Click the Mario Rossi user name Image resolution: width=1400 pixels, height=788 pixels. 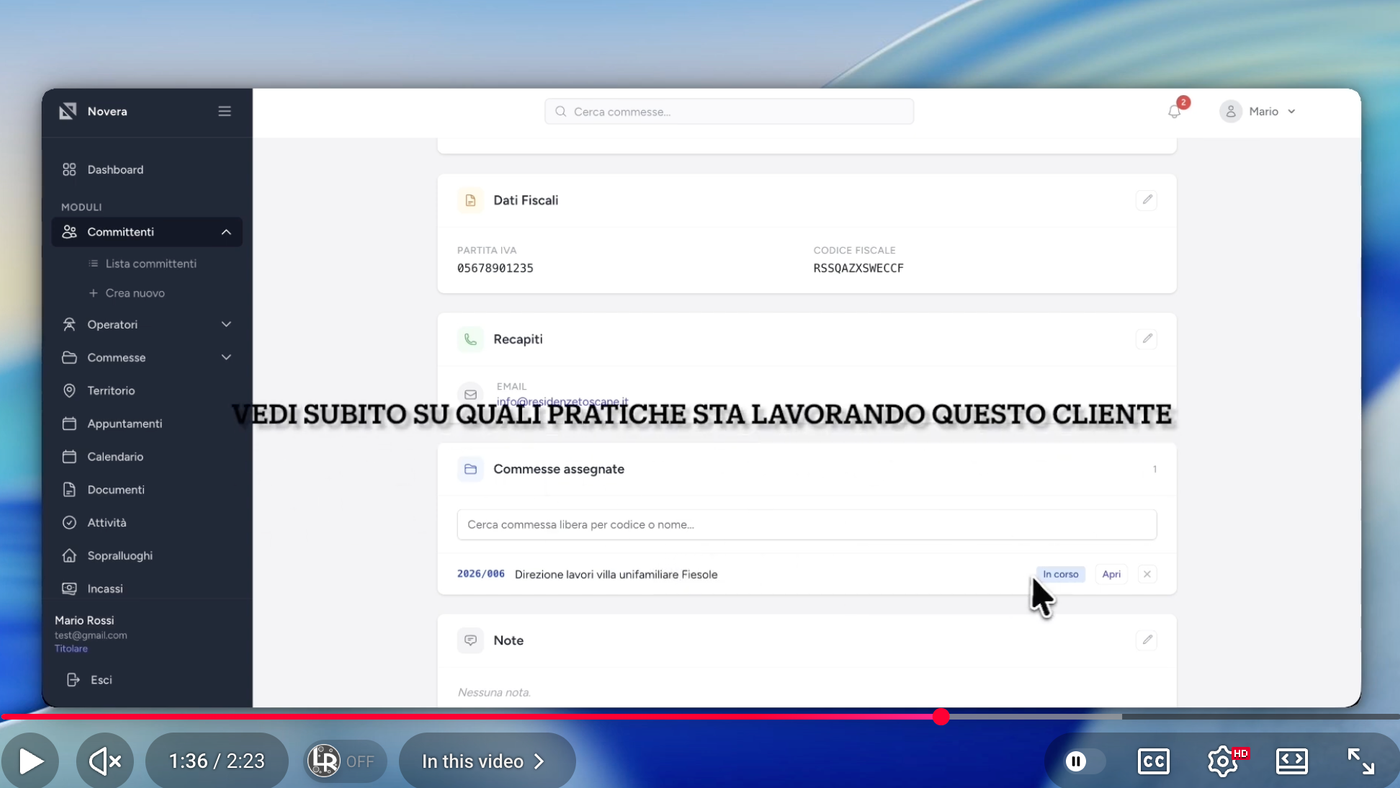tap(84, 620)
